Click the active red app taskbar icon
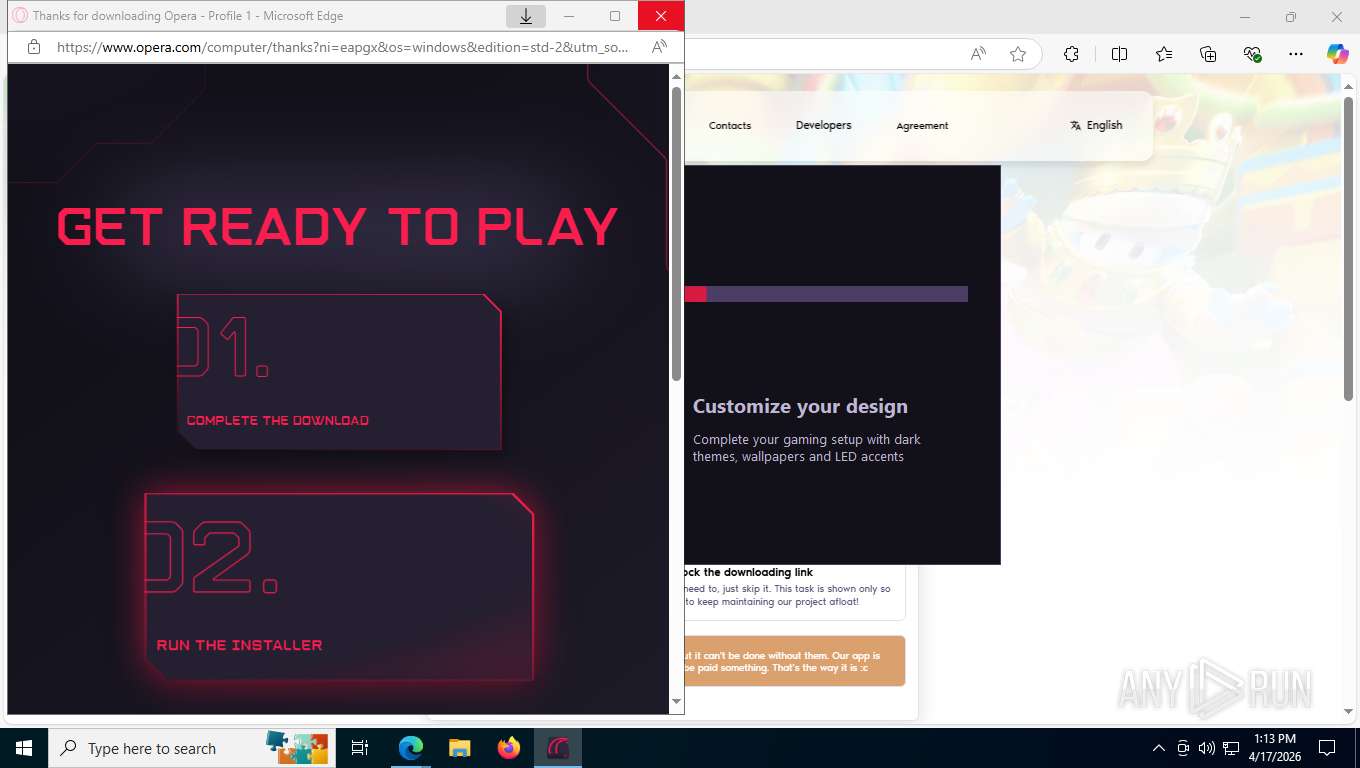 click(558, 748)
